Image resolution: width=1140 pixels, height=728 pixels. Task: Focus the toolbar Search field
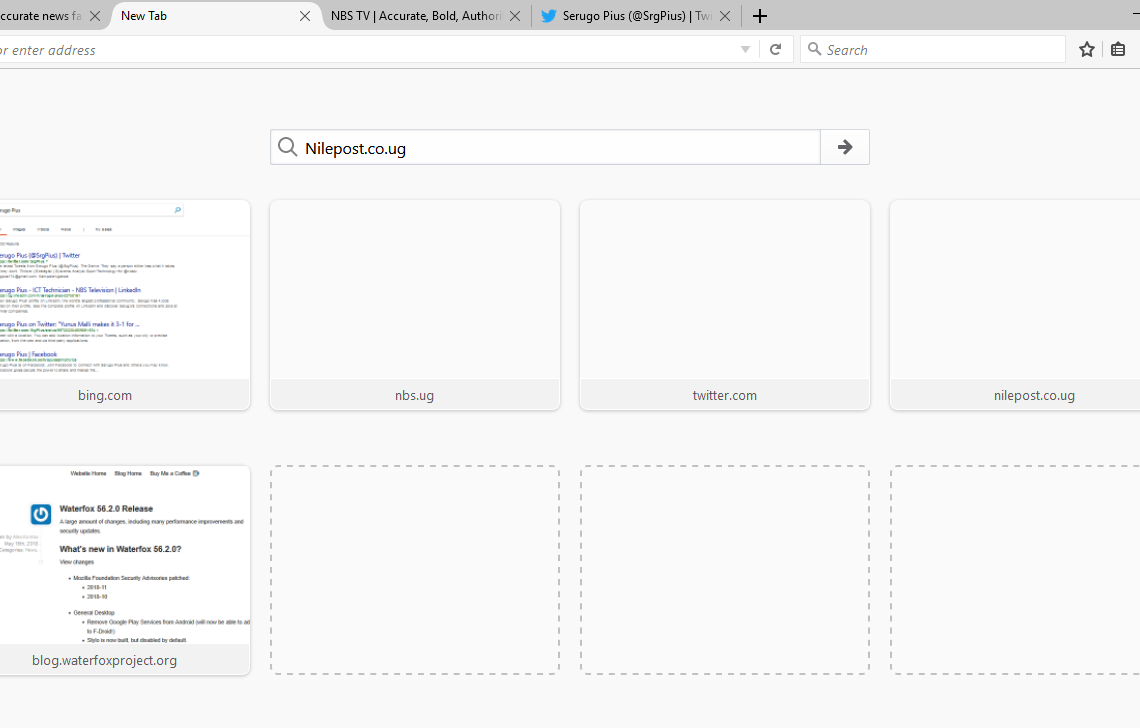tap(940, 49)
